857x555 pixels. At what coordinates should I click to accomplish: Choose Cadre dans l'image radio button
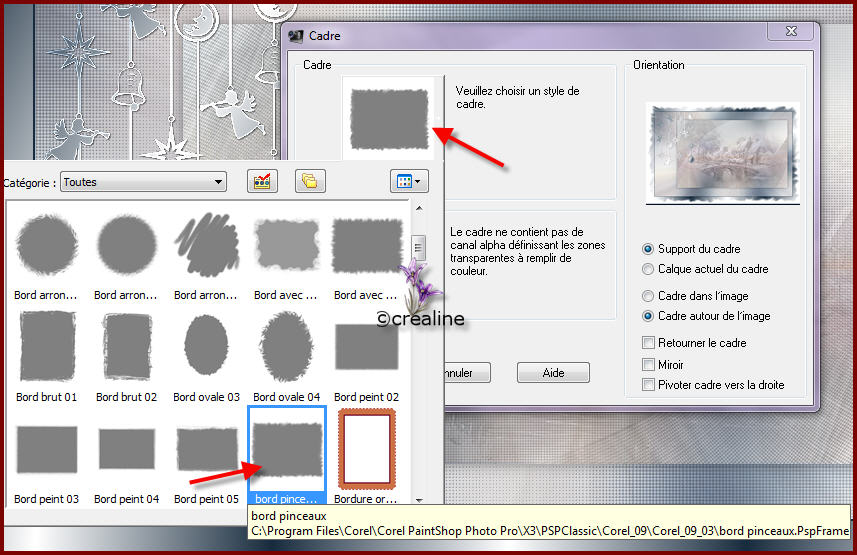pyautogui.click(x=649, y=296)
